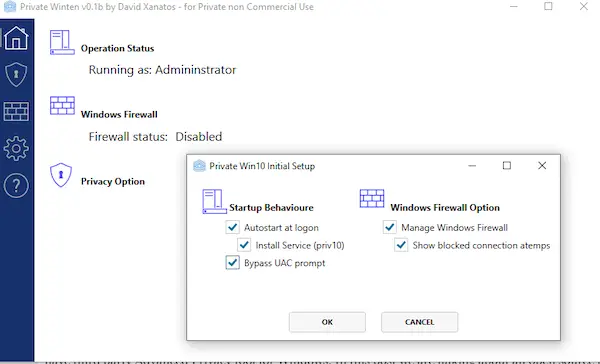Disable Bypass UAC prompt checkbox
The height and width of the screenshot is (364, 600).
pyautogui.click(x=232, y=263)
